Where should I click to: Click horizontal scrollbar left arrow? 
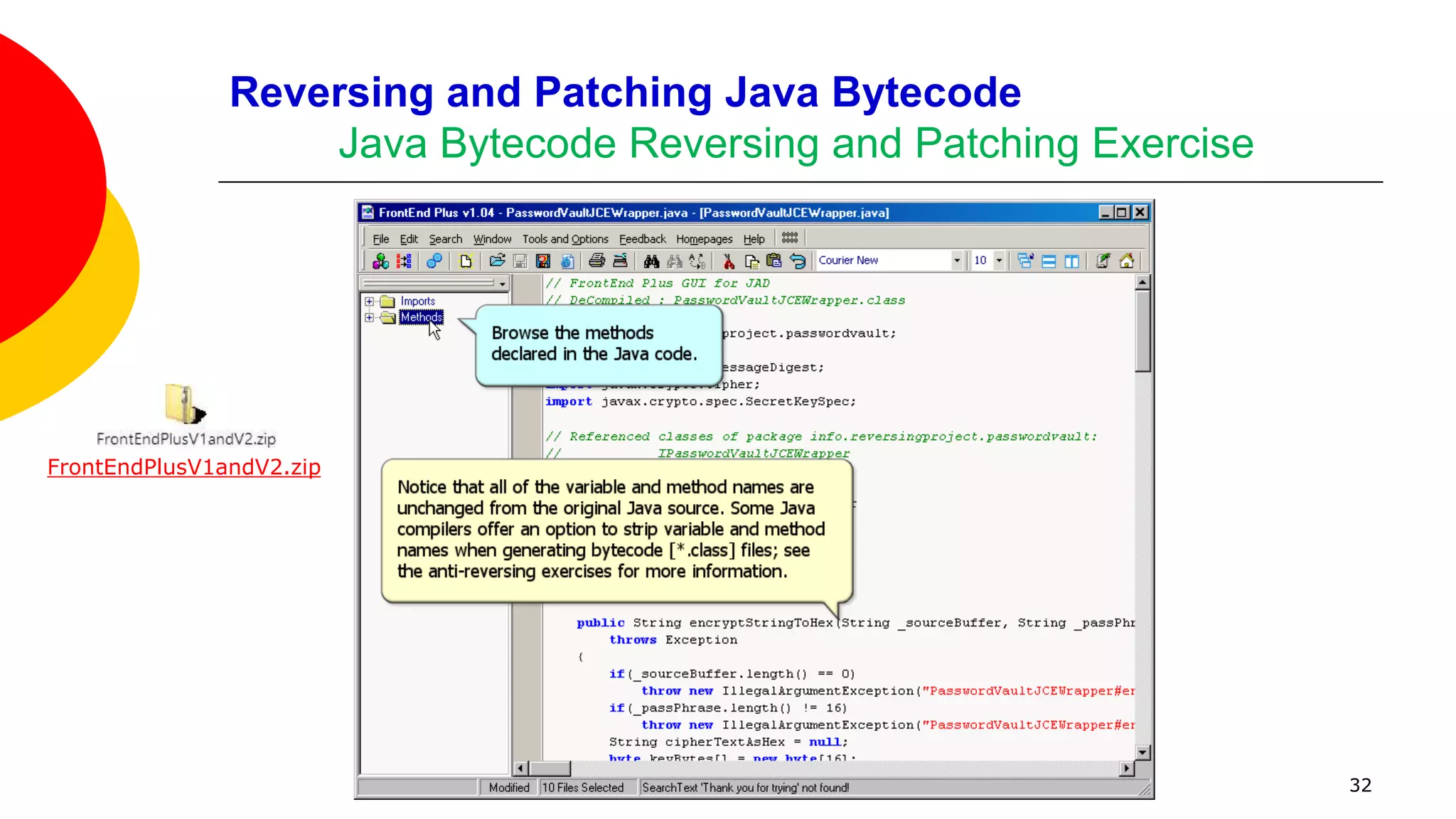pyautogui.click(x=521, y=769)
